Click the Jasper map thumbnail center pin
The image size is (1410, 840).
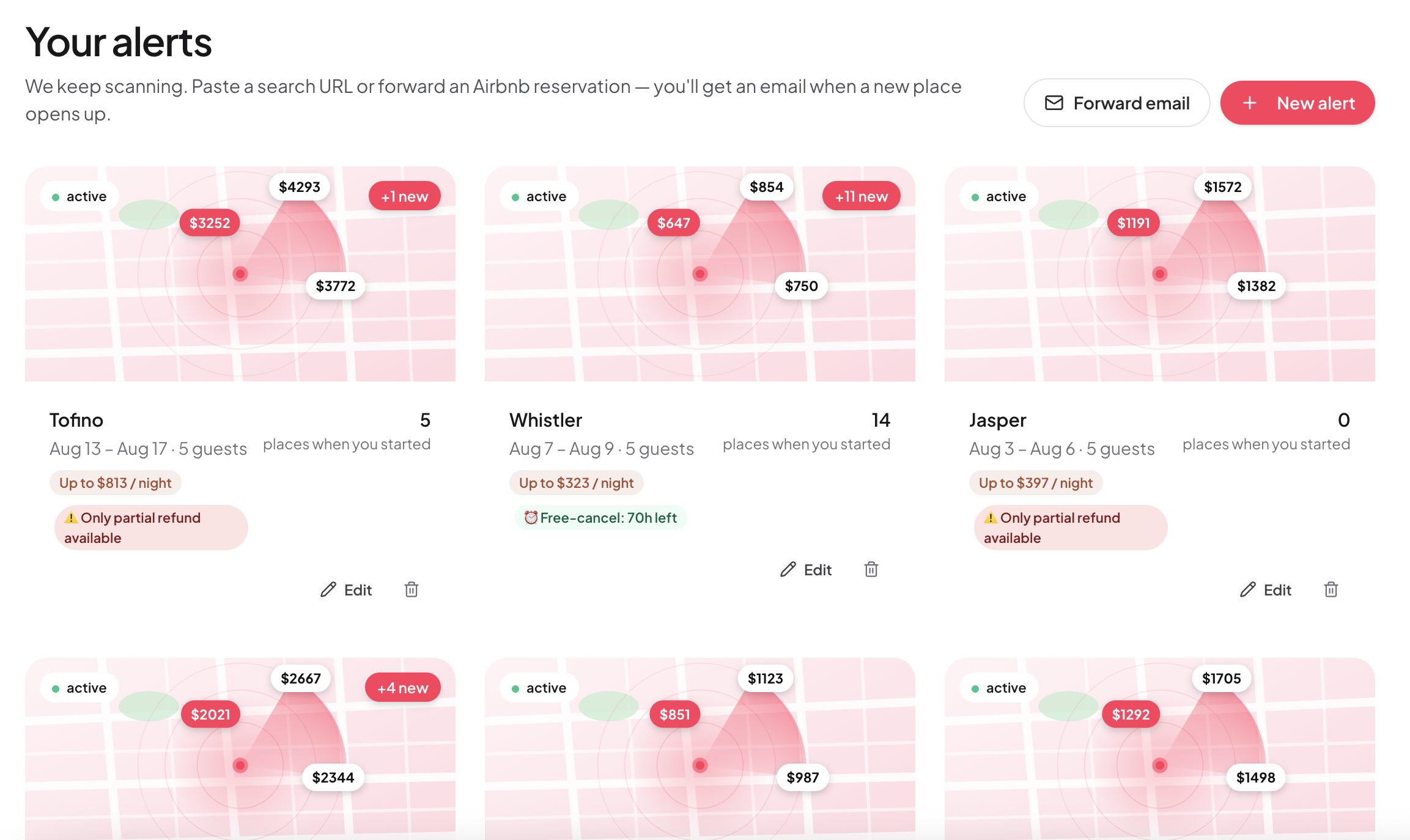(x=1160, y=273)
